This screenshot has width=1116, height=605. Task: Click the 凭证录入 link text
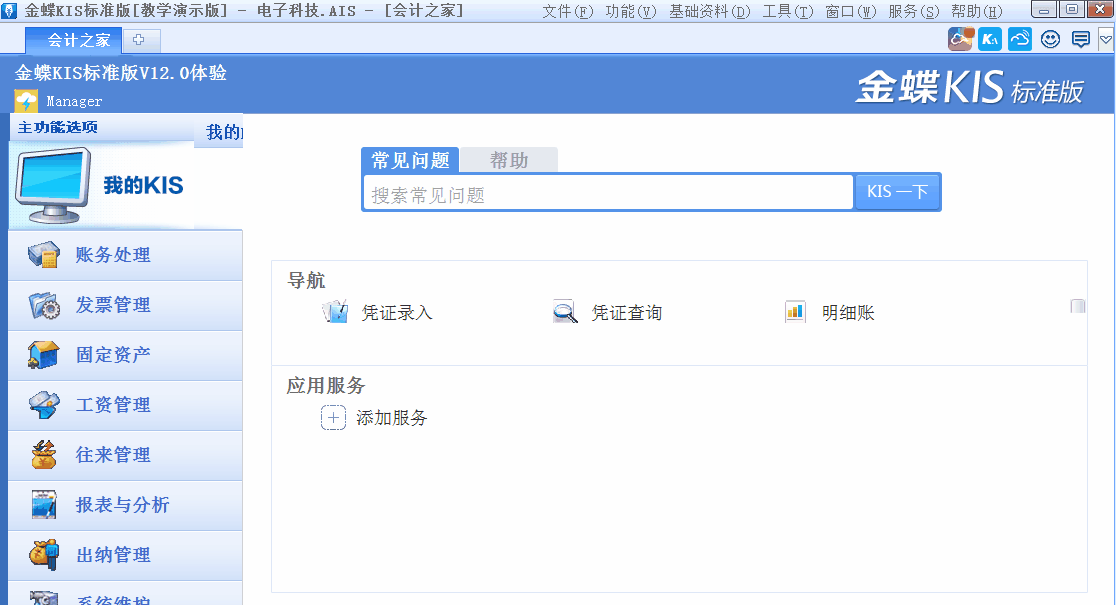(x=396, y=312)
